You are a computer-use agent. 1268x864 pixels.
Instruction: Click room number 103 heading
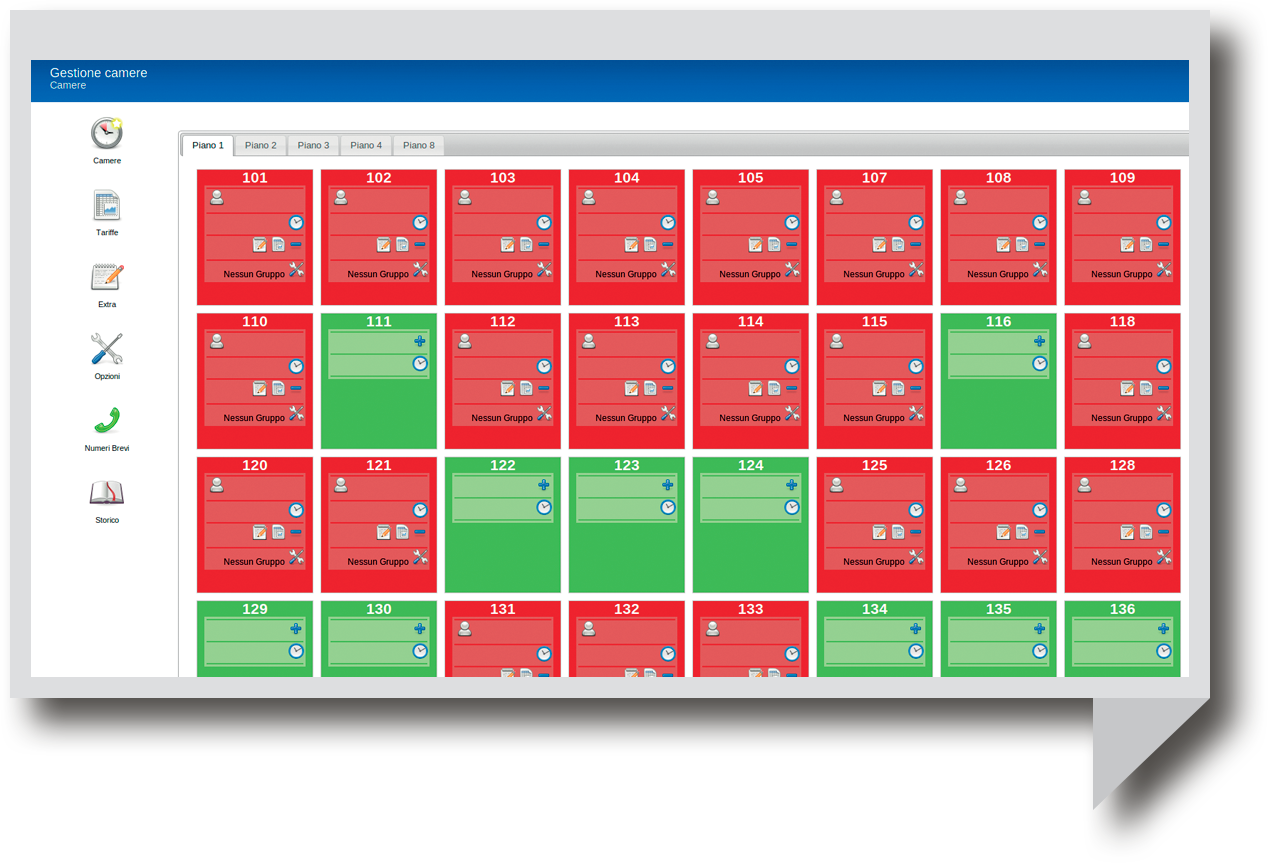point(503,178)
